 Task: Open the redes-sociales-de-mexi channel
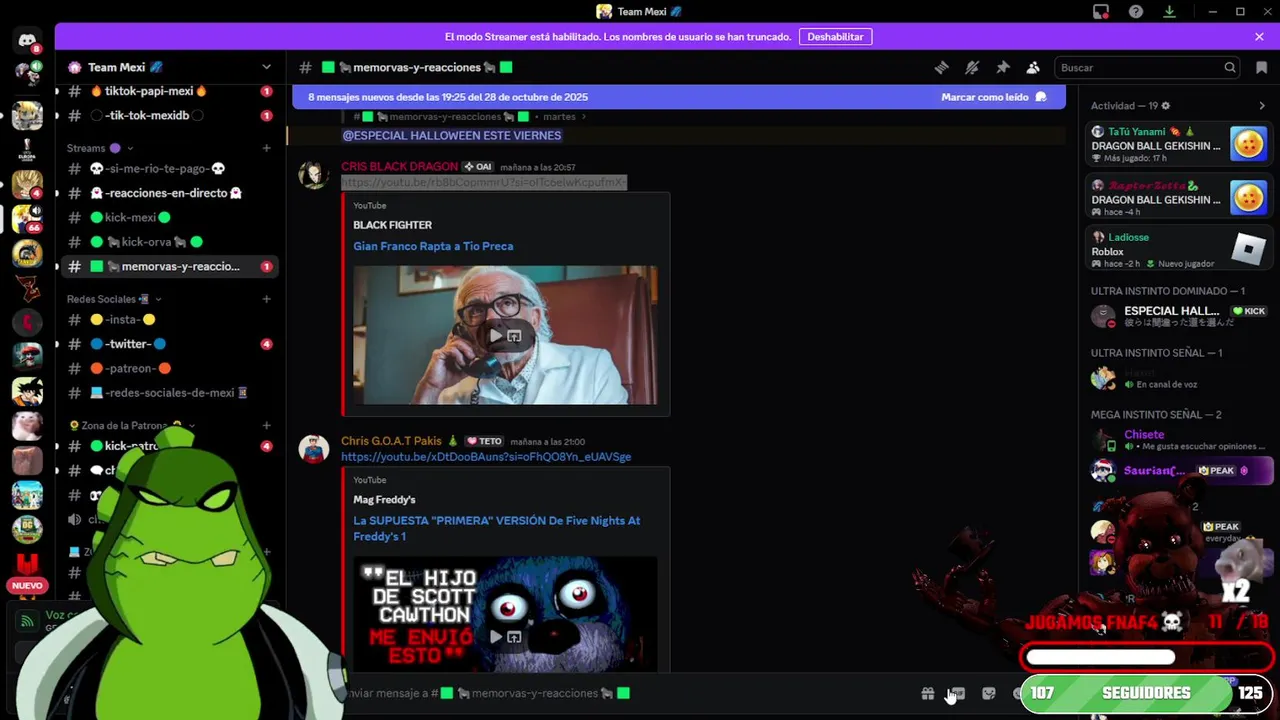[x=170, y=393]
